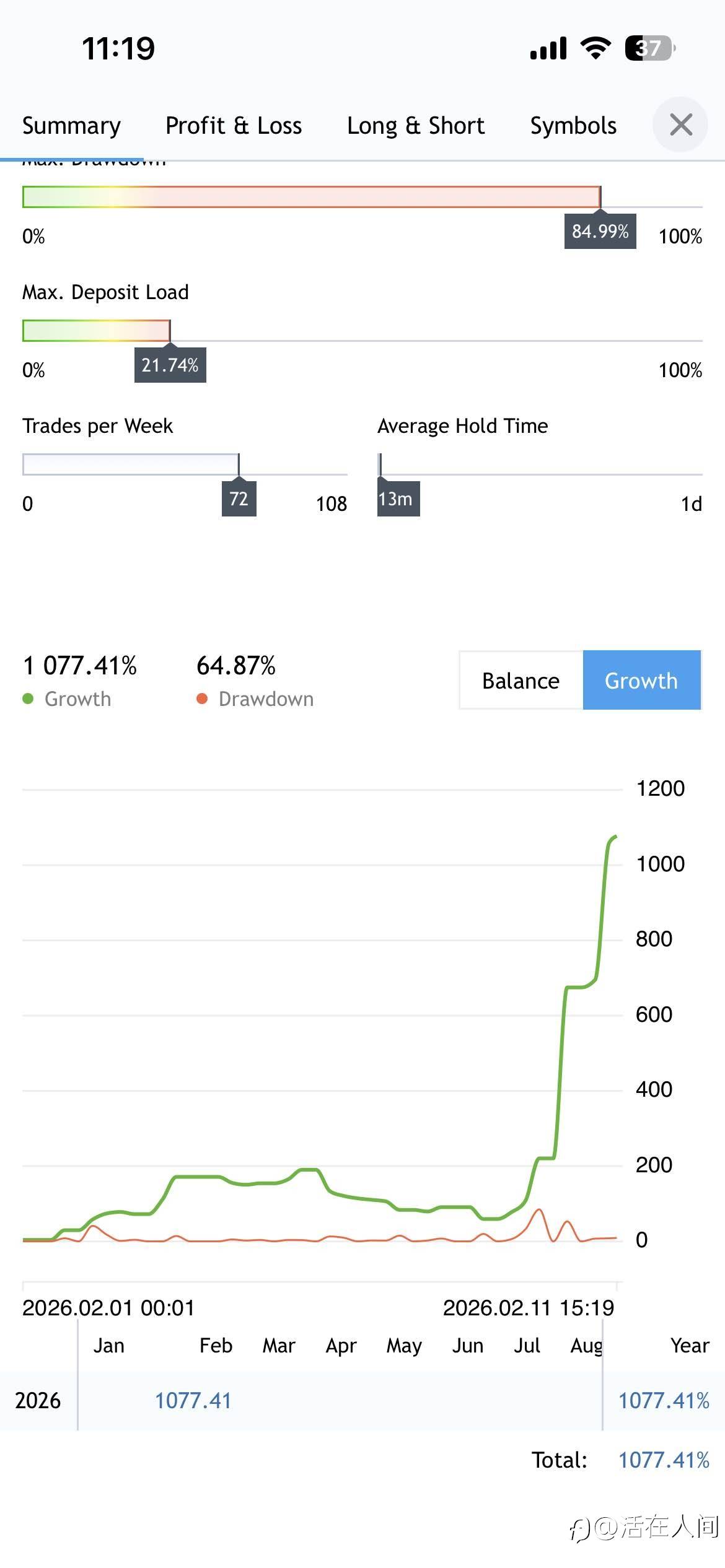Viewport: 725px width, 1568px height.
Task: Switch to the Symbols tab
Action: click(x=573, y=126)
